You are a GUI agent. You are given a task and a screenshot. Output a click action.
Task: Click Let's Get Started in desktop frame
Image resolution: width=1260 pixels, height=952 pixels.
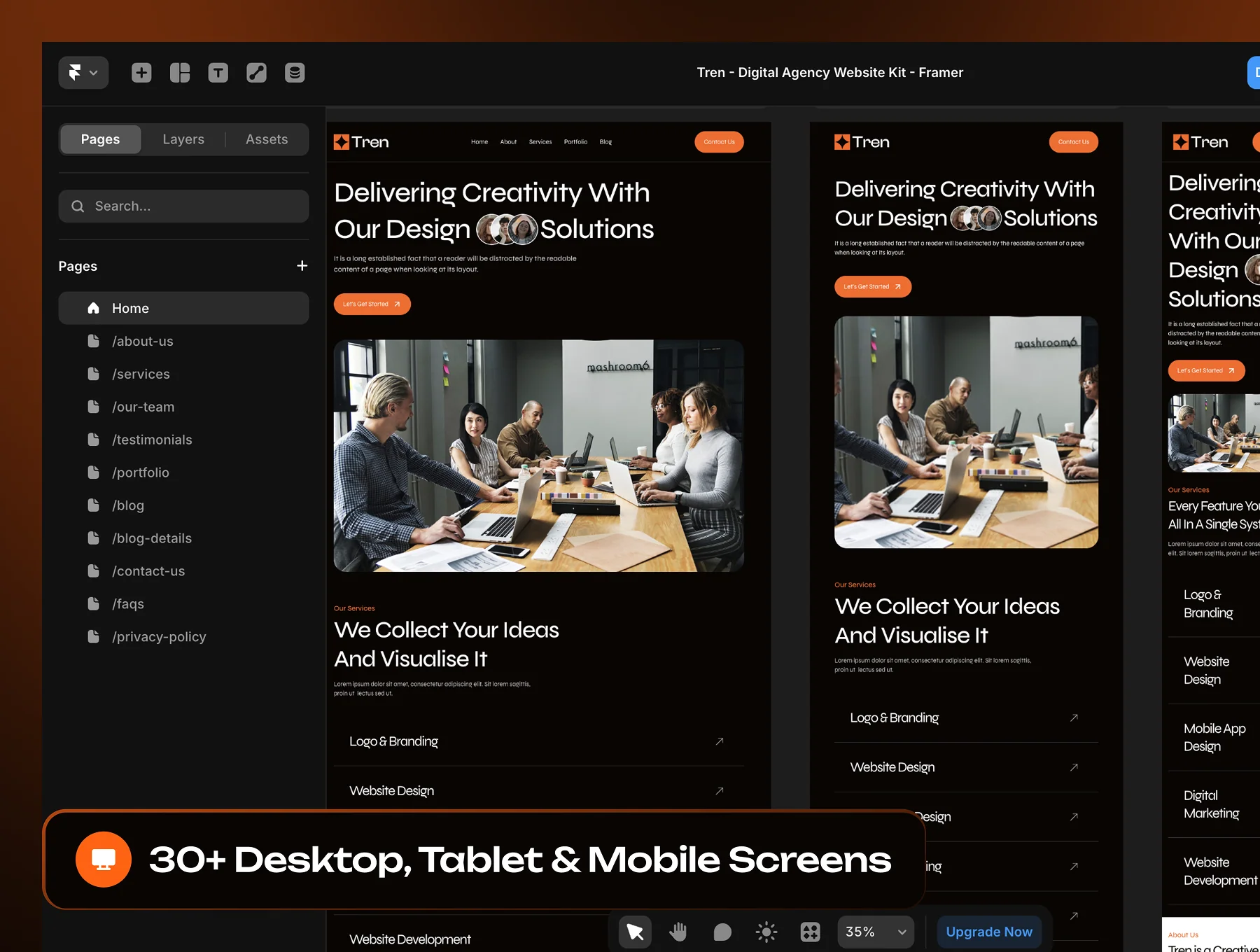(x=372, y=304)
